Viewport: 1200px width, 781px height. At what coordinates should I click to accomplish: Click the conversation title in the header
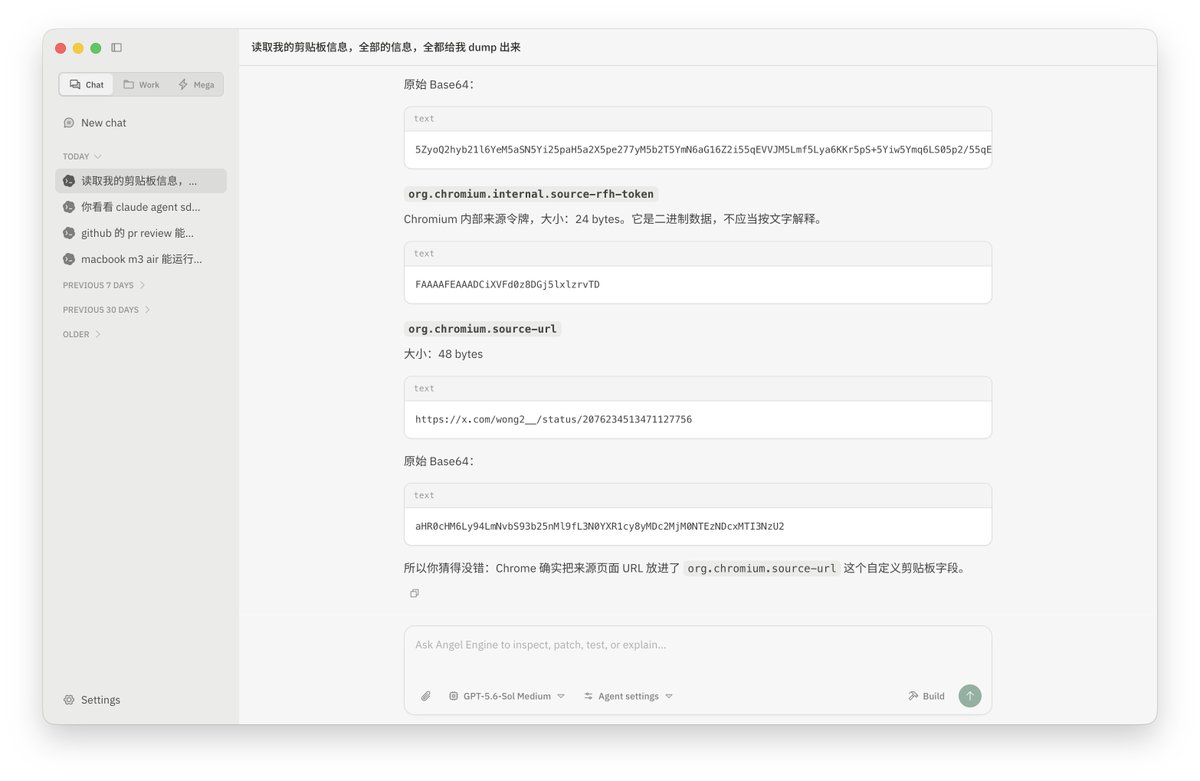click(386, 47)
